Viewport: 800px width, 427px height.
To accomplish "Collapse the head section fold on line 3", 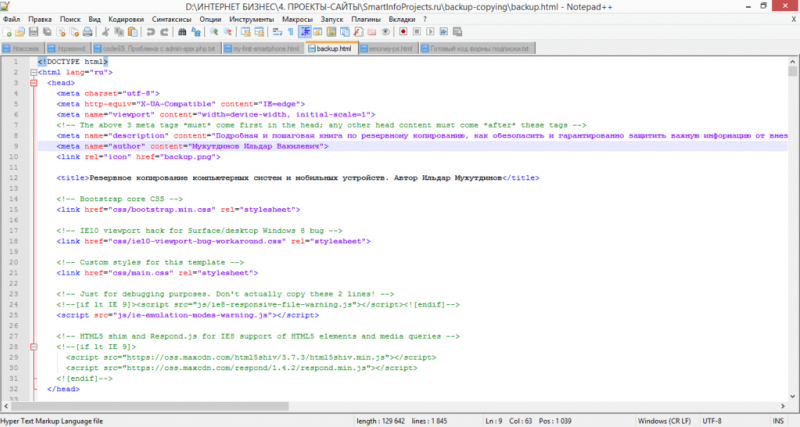I will (34, 83).
